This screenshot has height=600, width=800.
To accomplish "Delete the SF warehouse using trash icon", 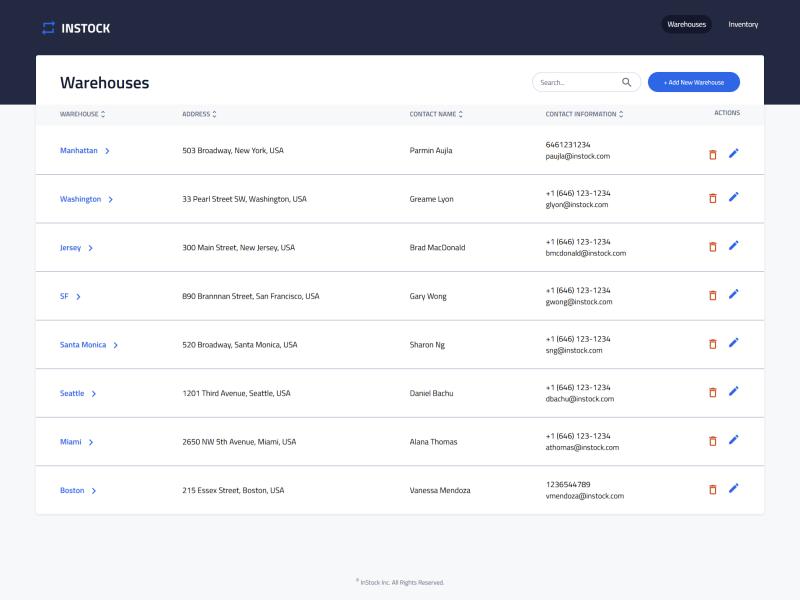I will coord(711,294).
